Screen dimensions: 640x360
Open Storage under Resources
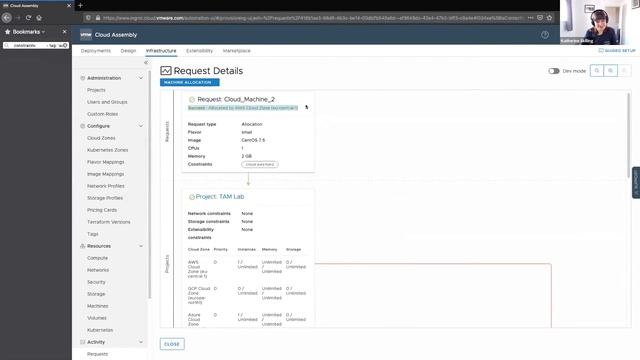pos(96,294)
